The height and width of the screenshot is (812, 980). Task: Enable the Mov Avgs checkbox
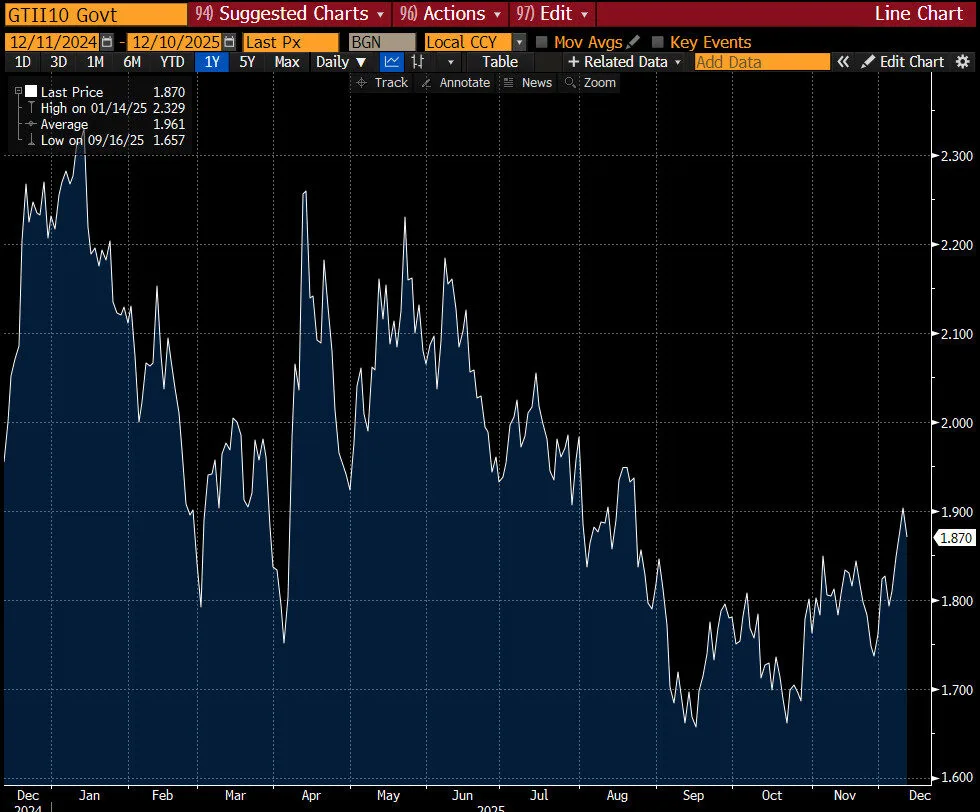[x=542, y=42]
